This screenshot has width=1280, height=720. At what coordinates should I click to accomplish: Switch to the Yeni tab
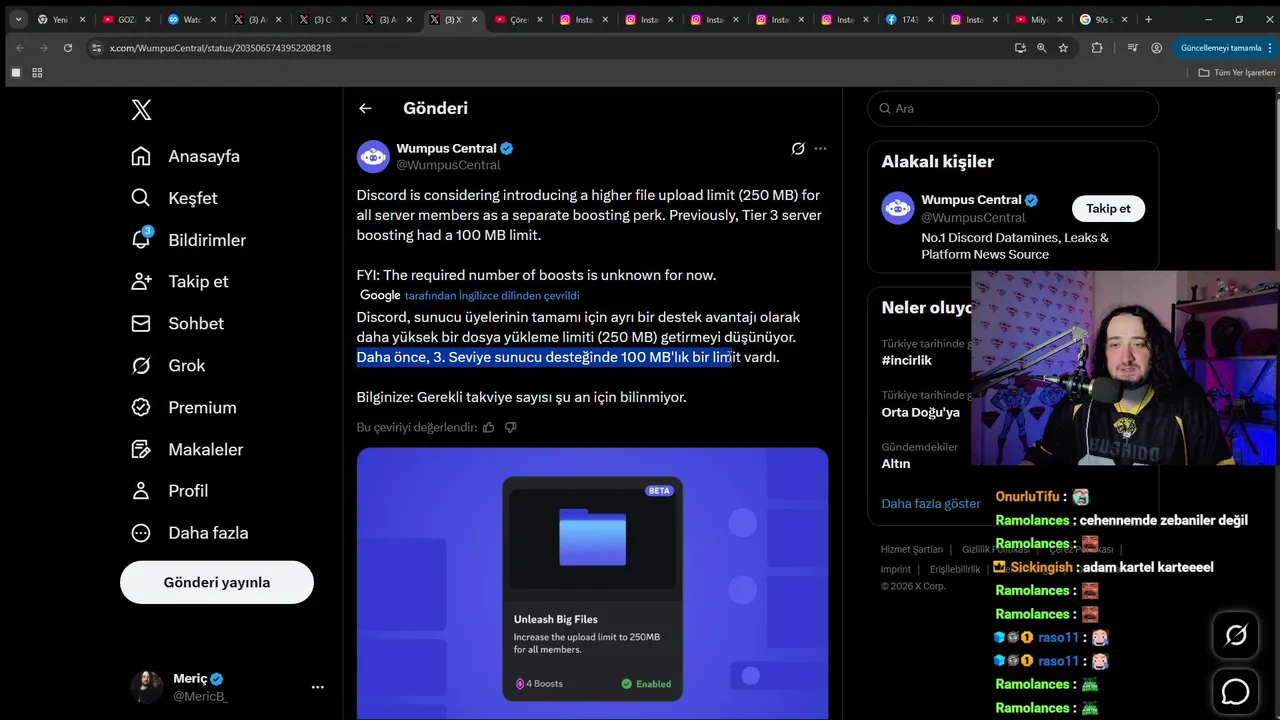click(60, 19)
